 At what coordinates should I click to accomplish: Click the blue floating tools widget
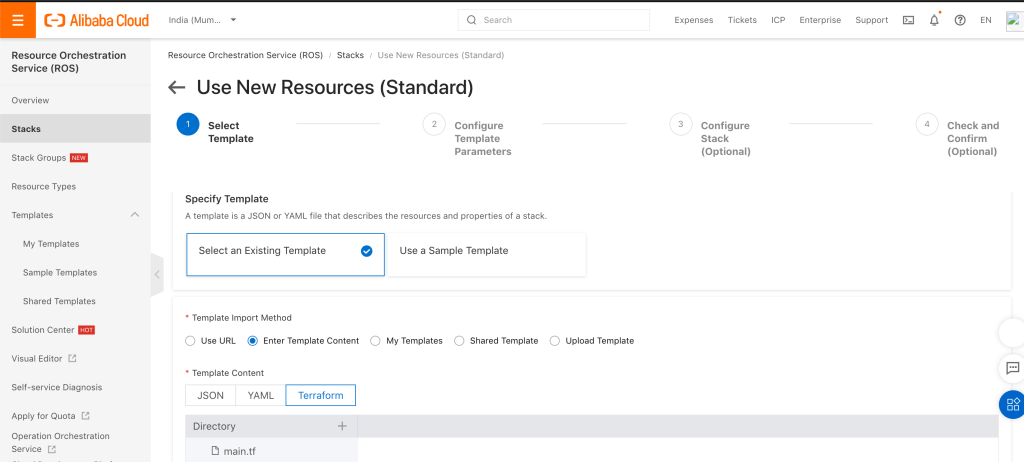coord(1012,404)
